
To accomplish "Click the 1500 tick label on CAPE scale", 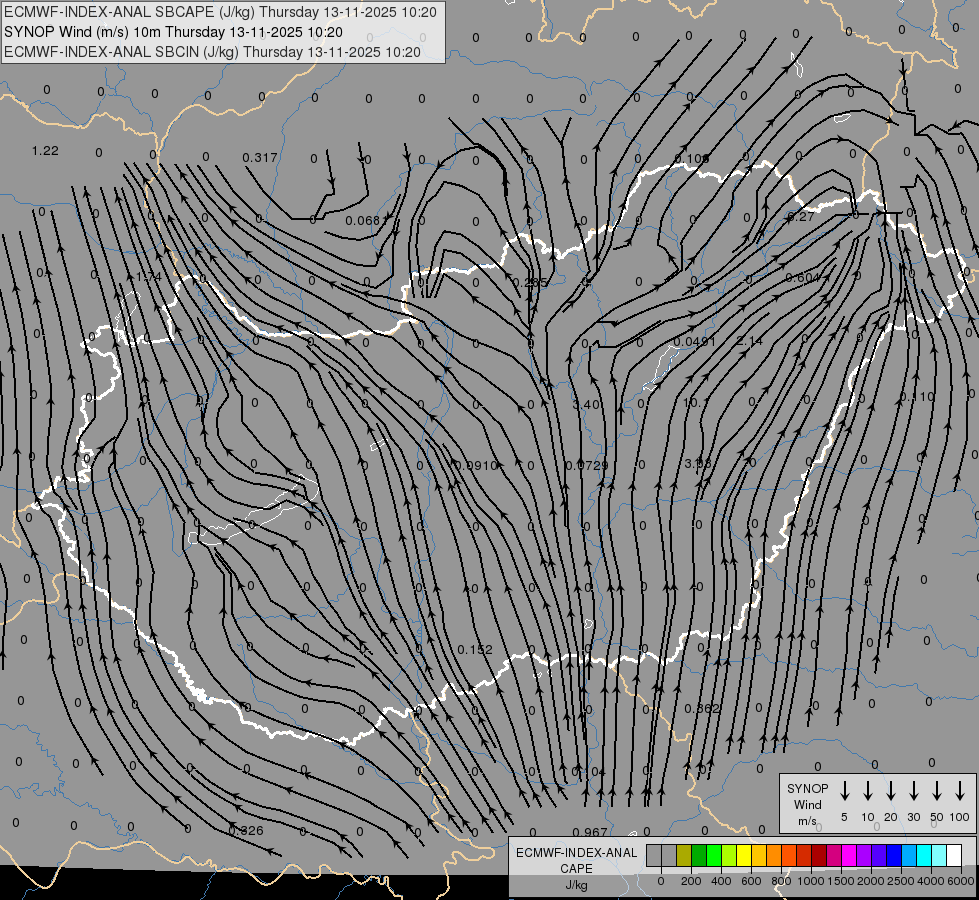I will [x=840, y=881].
